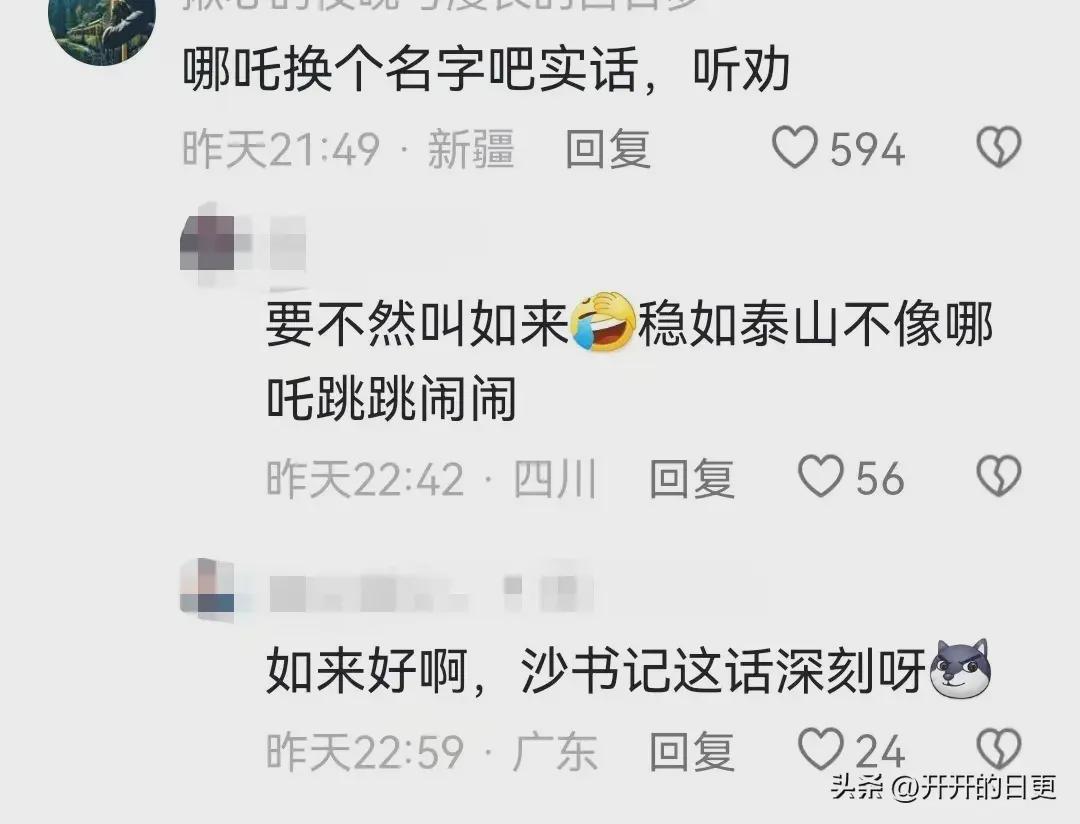Open the 头条 @开开的日更 watermark
Image resolution: width=1080 pixels, height=824 pixels.
click(944, 787)
